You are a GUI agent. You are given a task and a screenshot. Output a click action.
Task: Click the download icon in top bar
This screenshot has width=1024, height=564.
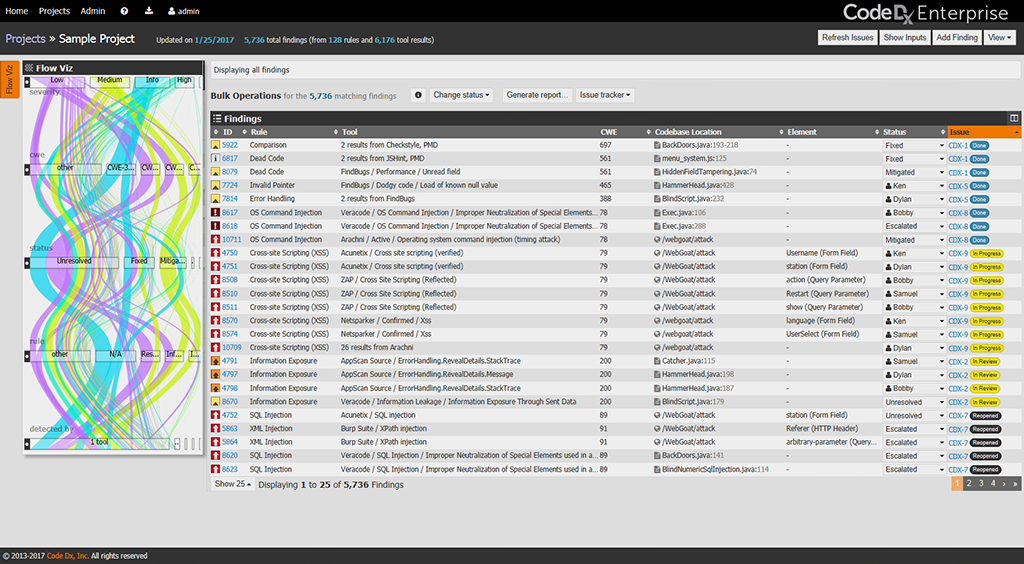149,11
